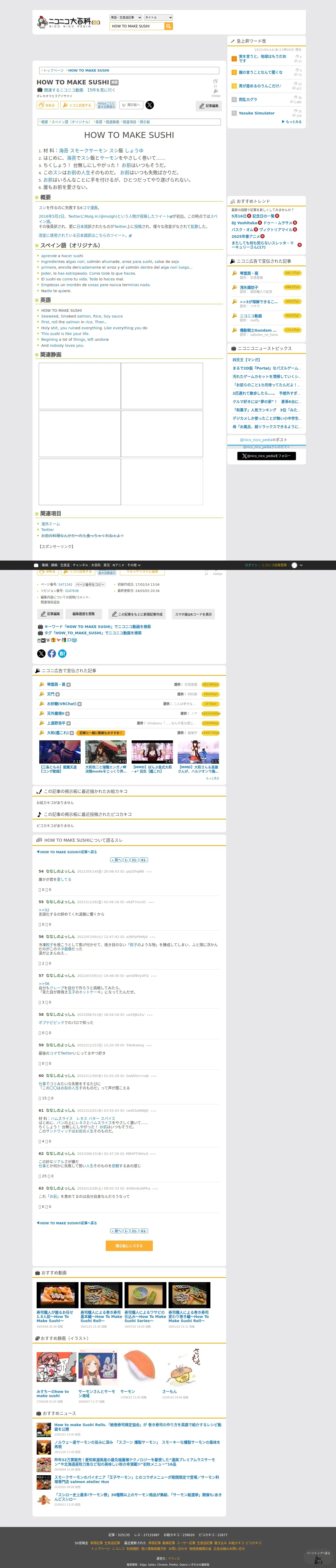Image resolution: width=336 pixels, height=1568 pixels.
Task: Click the 記事編集 pencil button at the top
Action: tap(209, 106)
